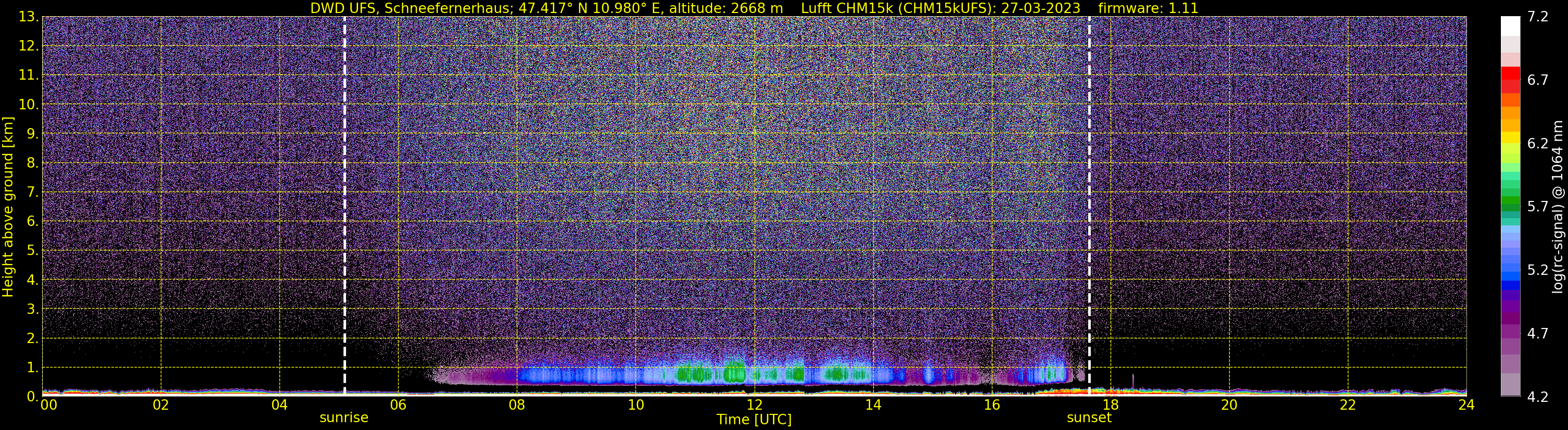Image resolution: width=1568 pixels, height=430 pixels.
Task: Click the height axis tick label 13.
Action: coord(28,17)
